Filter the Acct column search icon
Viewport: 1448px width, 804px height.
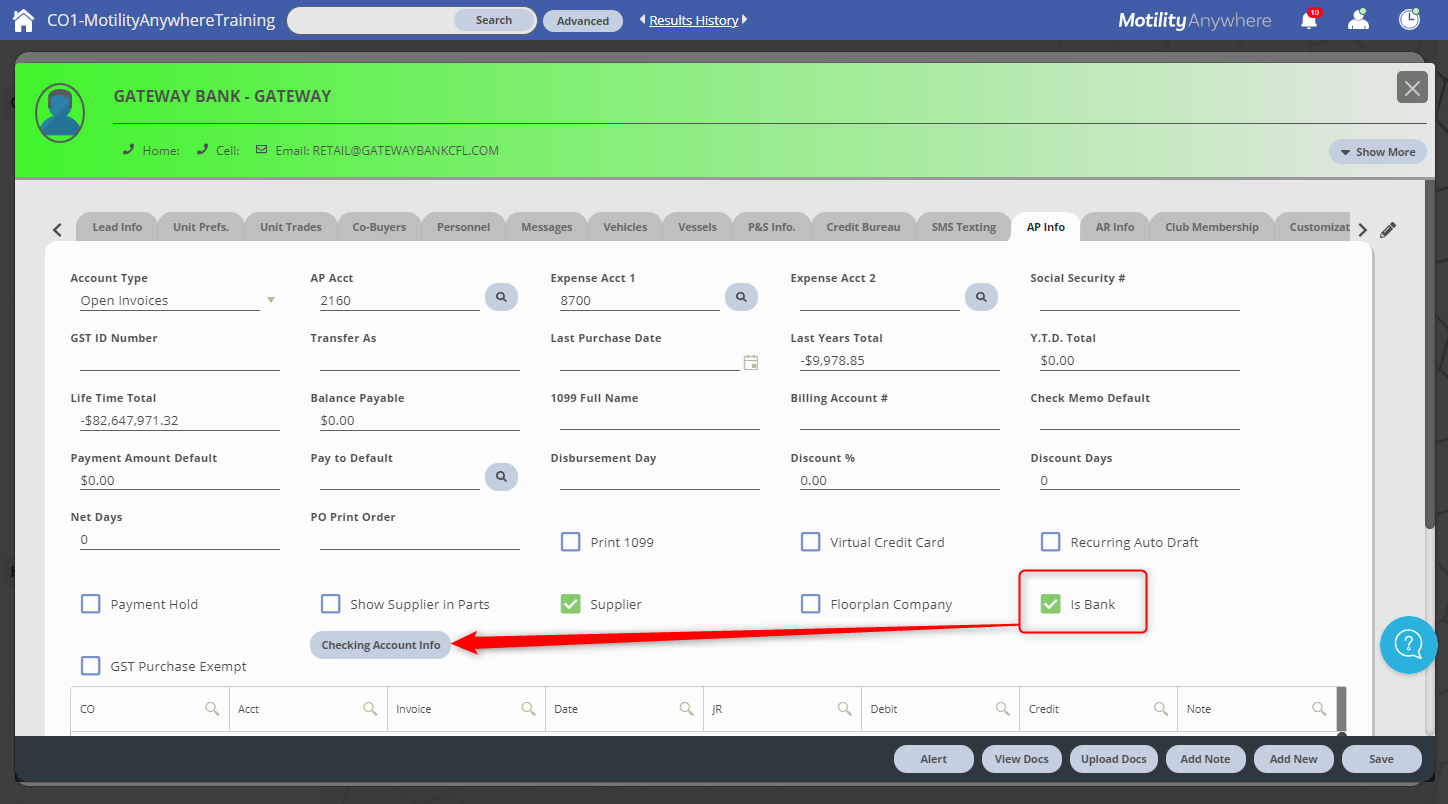[x=370, y=708]
